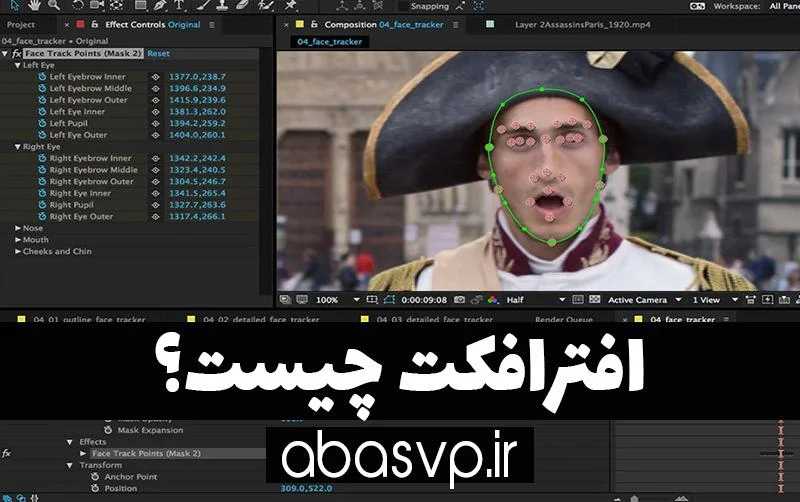The width and height of the screenshot is (800, 502).
Task: Click the 04_face_tracker breadcrumb tab in viewer
Action: tap(330, 42)
